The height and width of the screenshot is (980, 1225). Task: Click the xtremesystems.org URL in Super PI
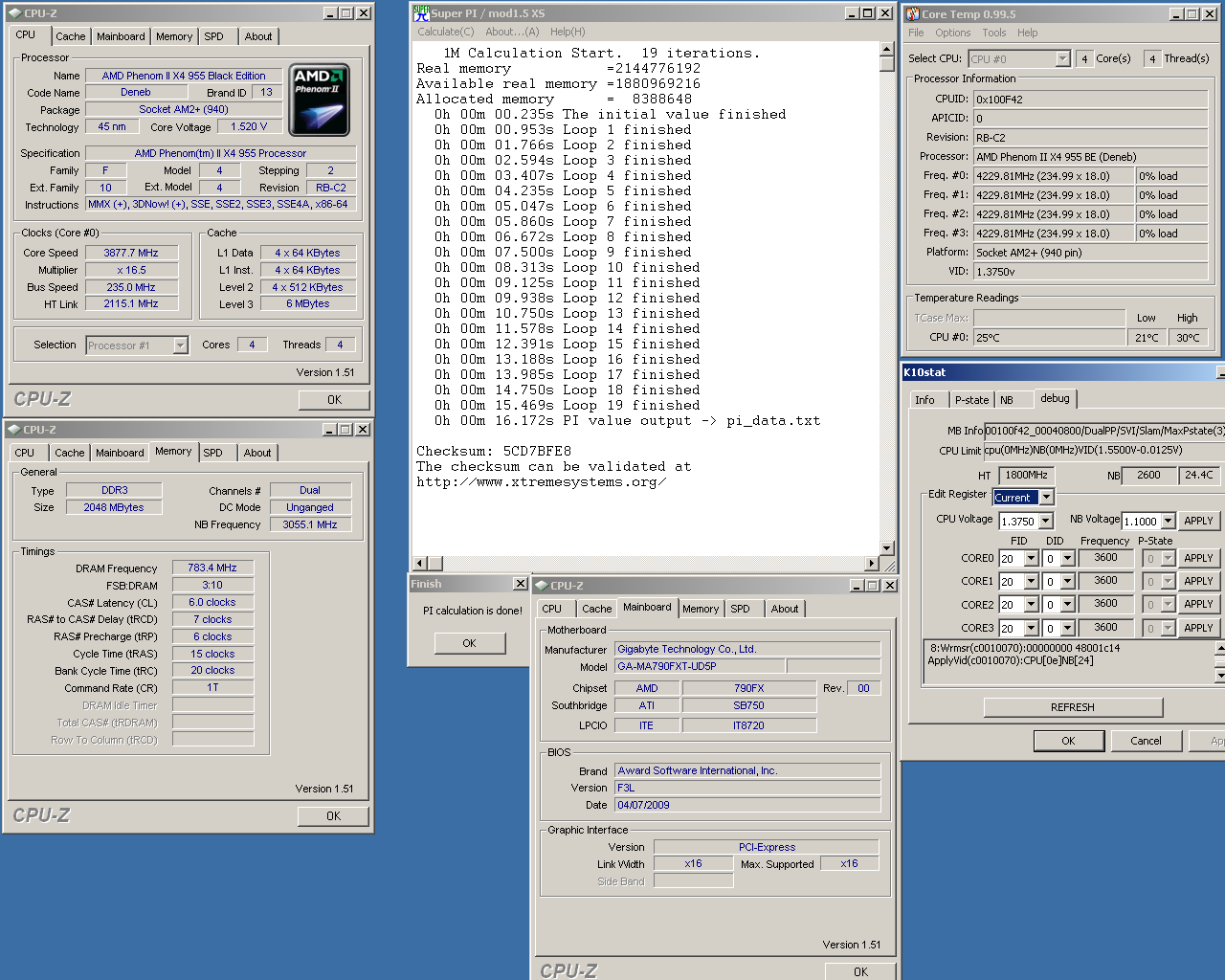[542, 481]
